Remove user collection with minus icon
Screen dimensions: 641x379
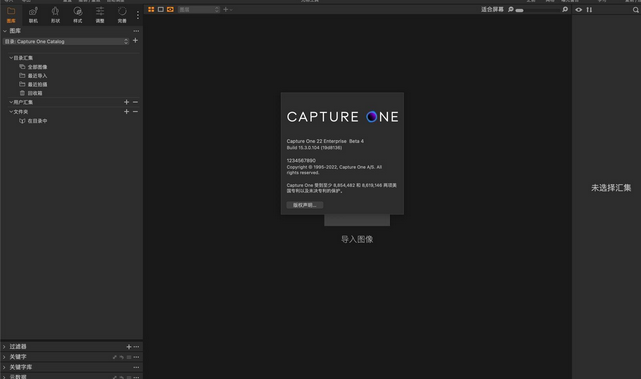[x=135, y=102]
